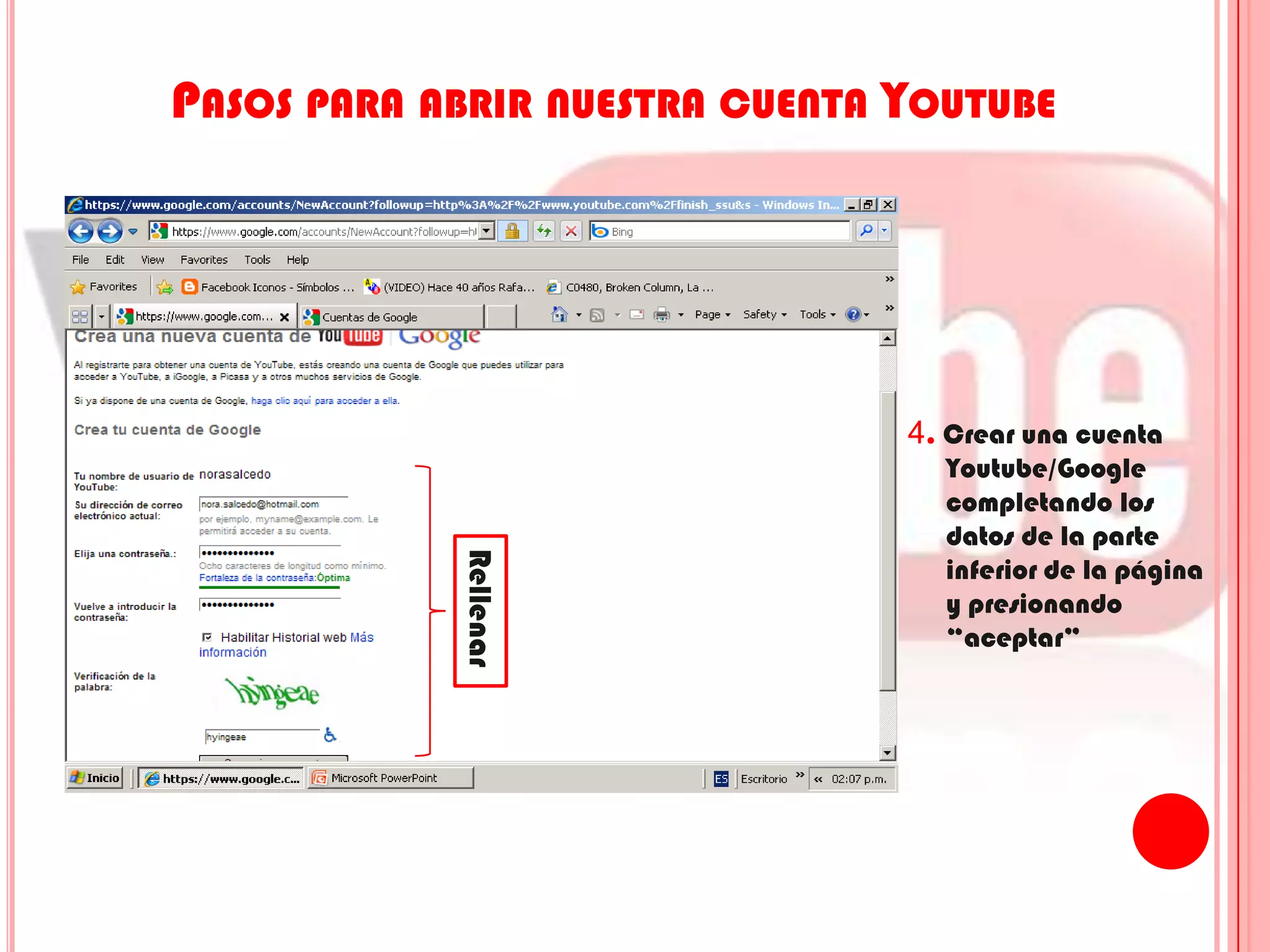Open the Edit menu
This screenshot has width=1270, height=952.
115,260
